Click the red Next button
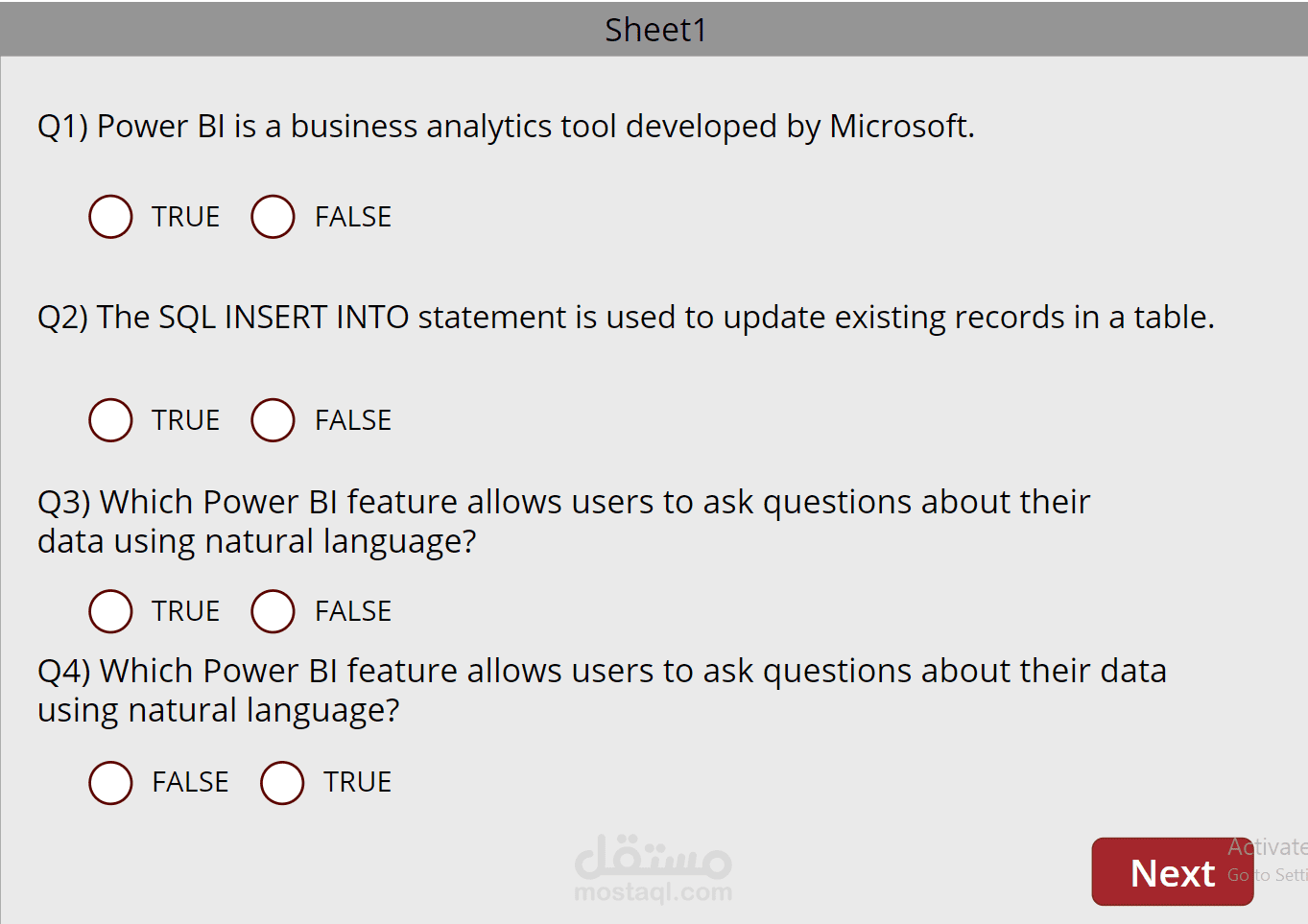 1173,872
